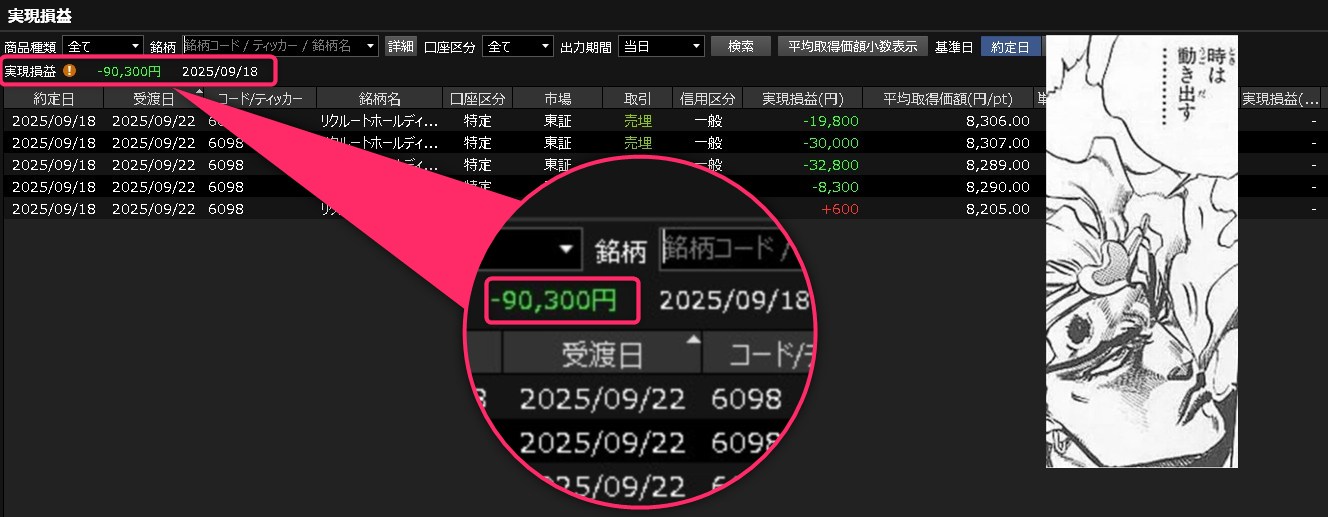This screenshot has height=517, width=1328.
Task: Click the 実現損益 panel title
Action: [x=39, y=16]
